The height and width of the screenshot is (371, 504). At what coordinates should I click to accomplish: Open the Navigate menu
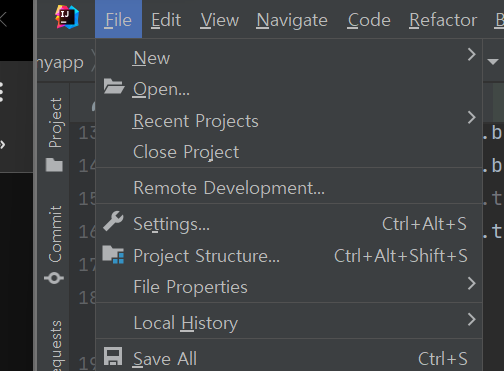(x=292, y=20)
